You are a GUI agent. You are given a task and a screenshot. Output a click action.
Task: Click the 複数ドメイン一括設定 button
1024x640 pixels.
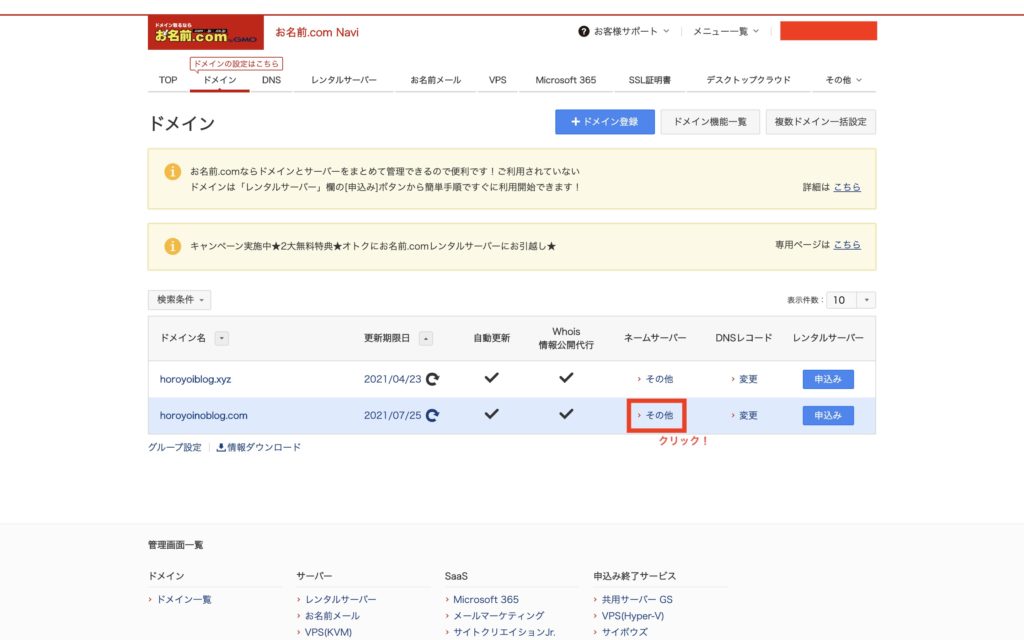pos(821,121)
